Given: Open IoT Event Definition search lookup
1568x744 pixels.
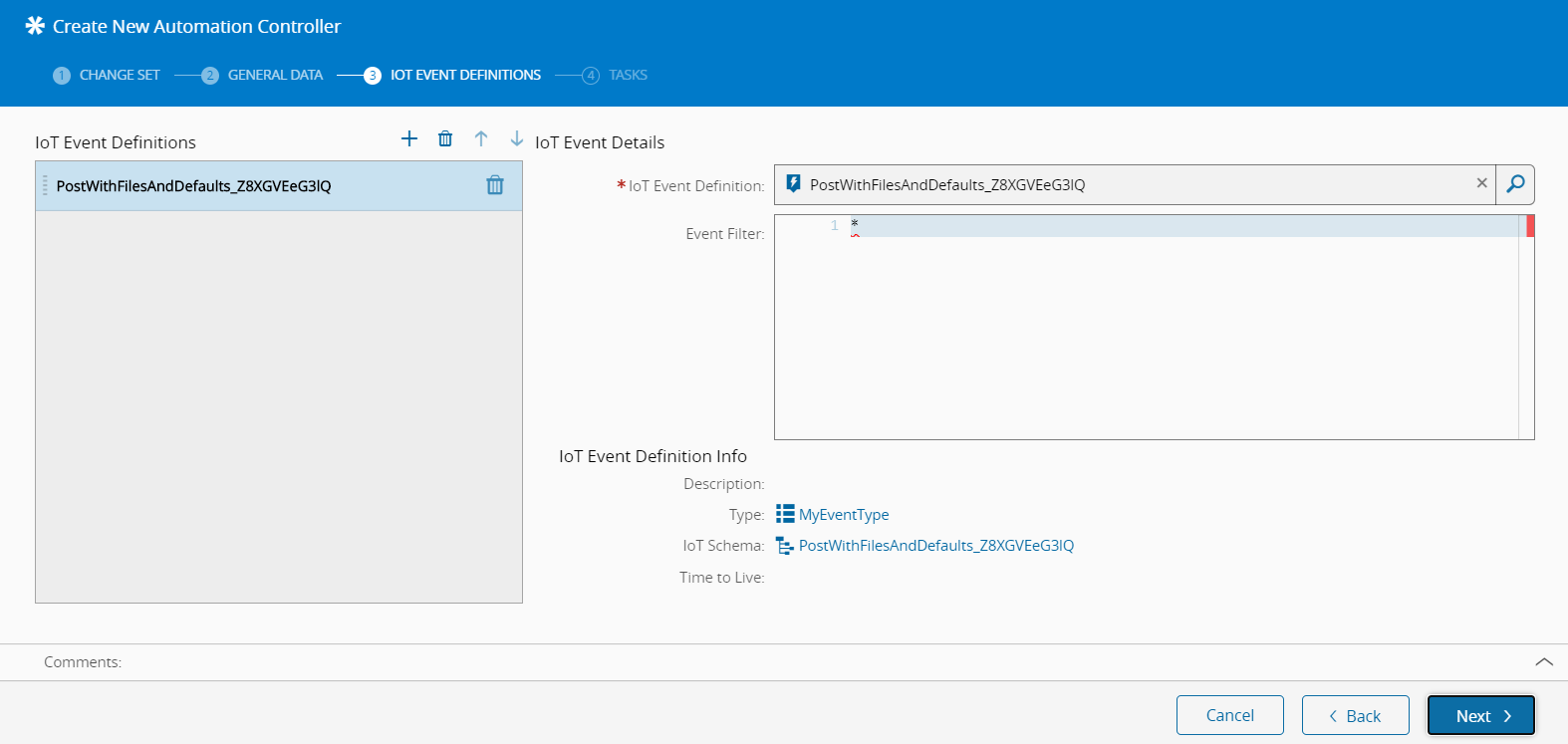Looking at the screenshot, I should 1514,184.
